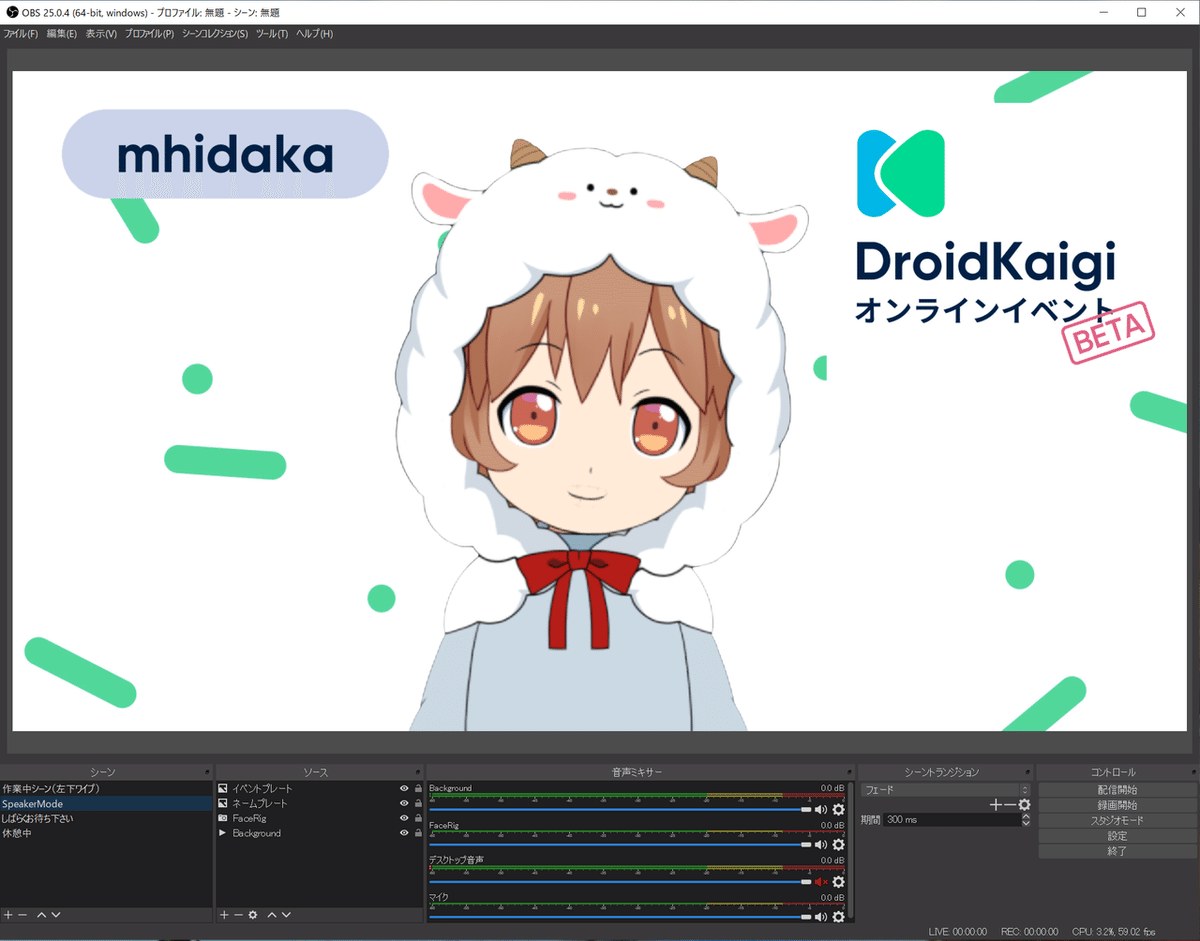Pop out the シーントランジション dock panel
Screen dimensions: 1200x941
coord(1027,772)
